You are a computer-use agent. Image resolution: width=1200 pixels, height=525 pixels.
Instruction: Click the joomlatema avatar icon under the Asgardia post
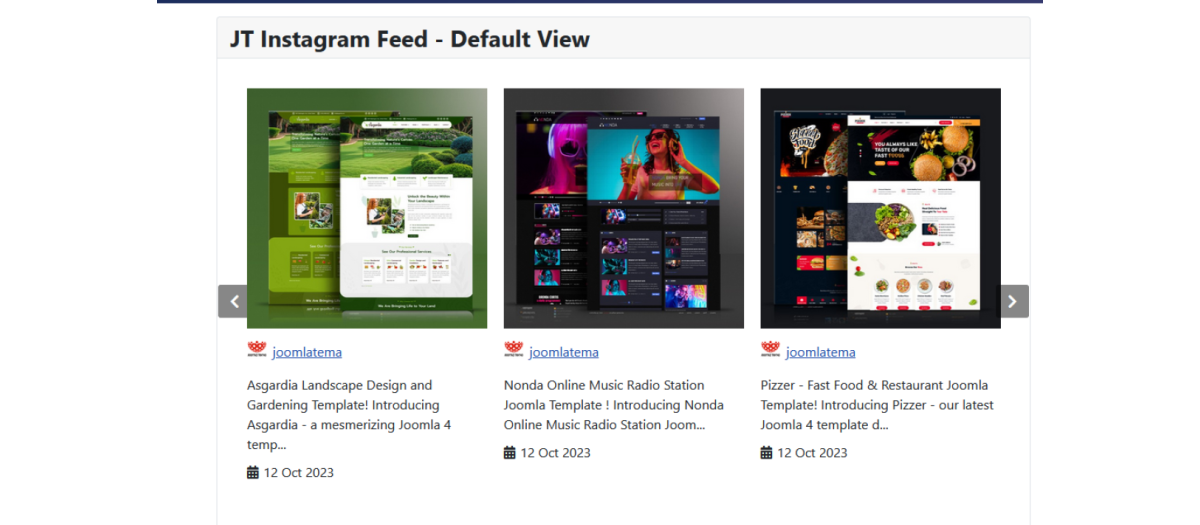257,351
